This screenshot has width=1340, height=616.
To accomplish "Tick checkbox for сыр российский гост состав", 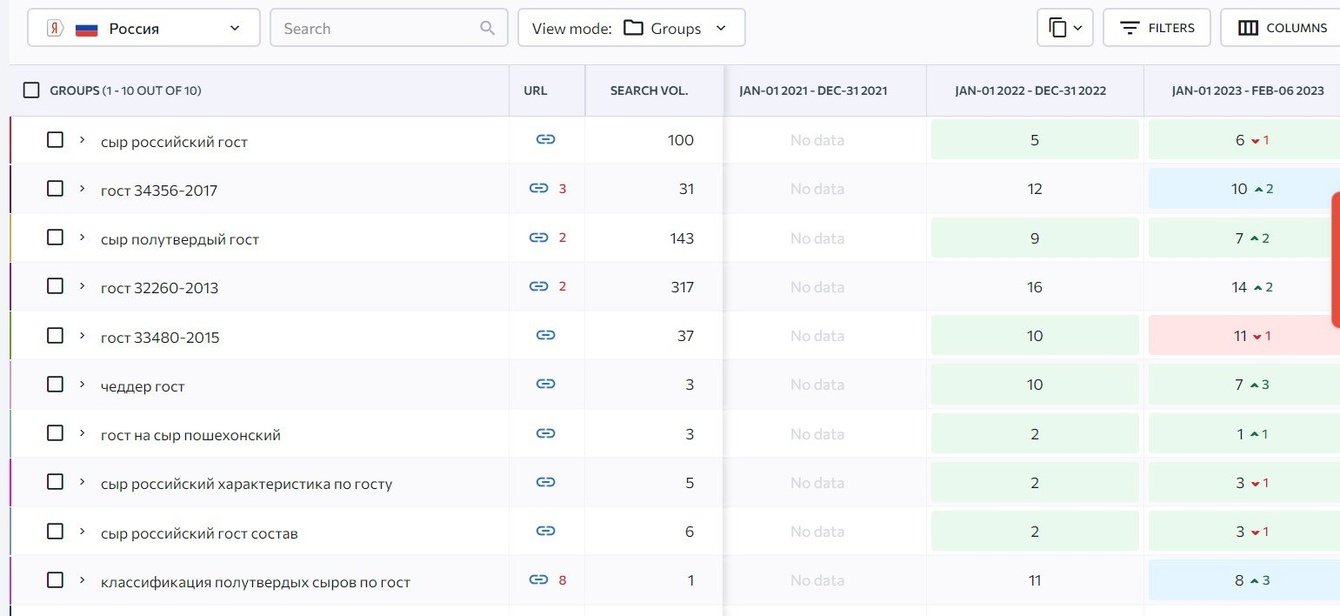I will coord(55,531).
